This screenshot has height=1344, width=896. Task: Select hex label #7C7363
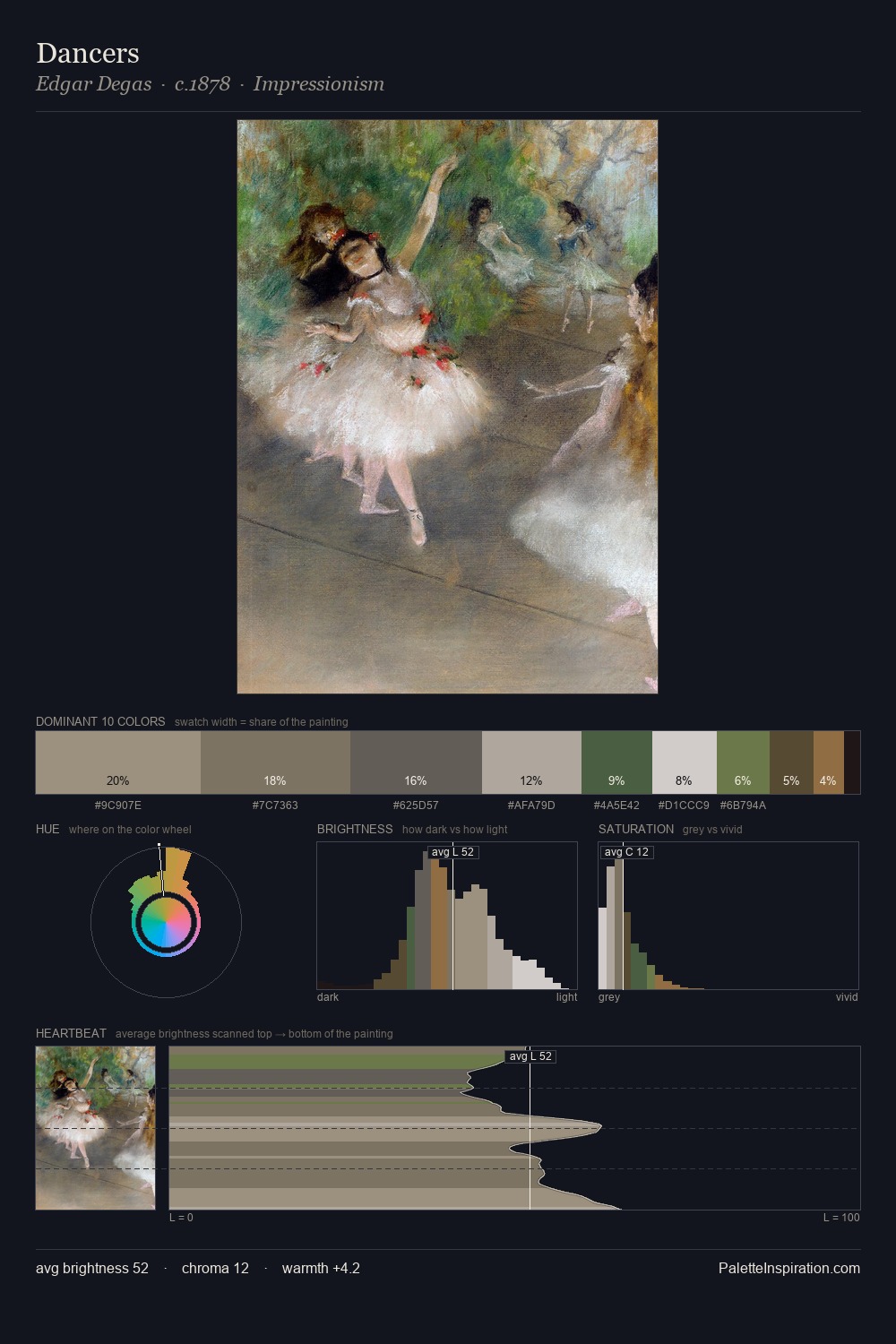click(275, 806)
